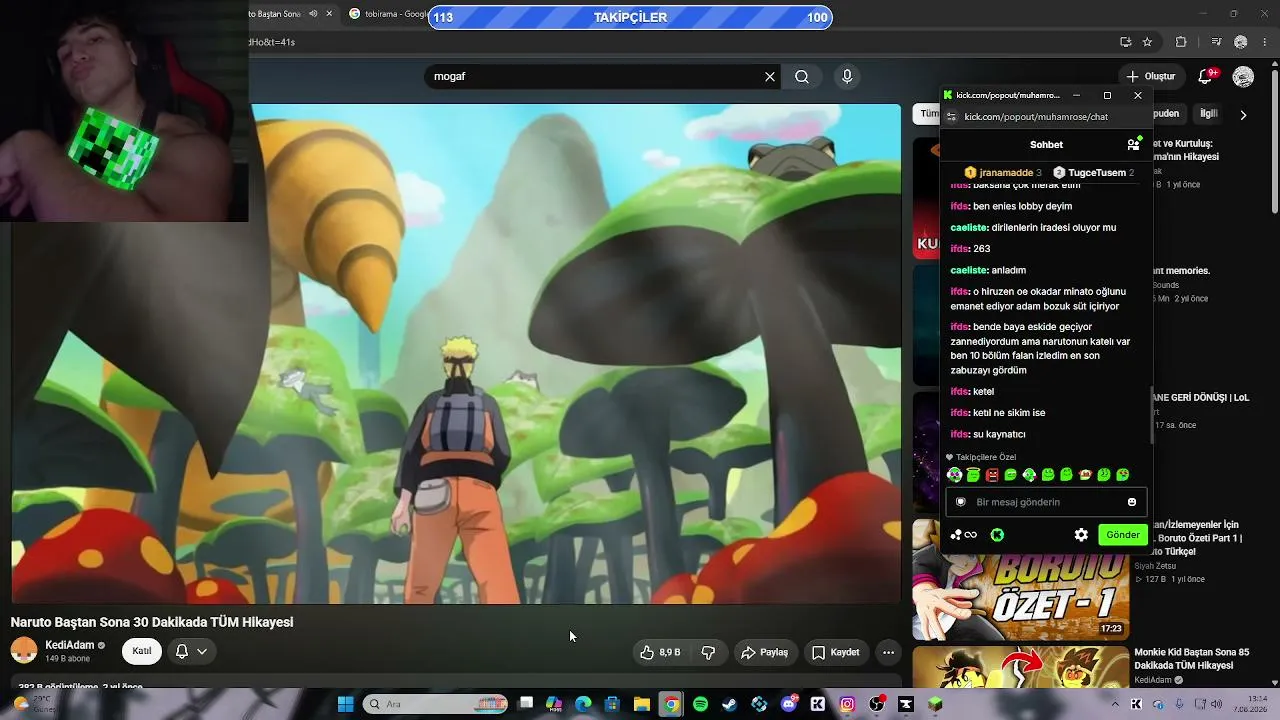Open the Windows Start menu
The image size is (1280, 720).
click(345, 704)
